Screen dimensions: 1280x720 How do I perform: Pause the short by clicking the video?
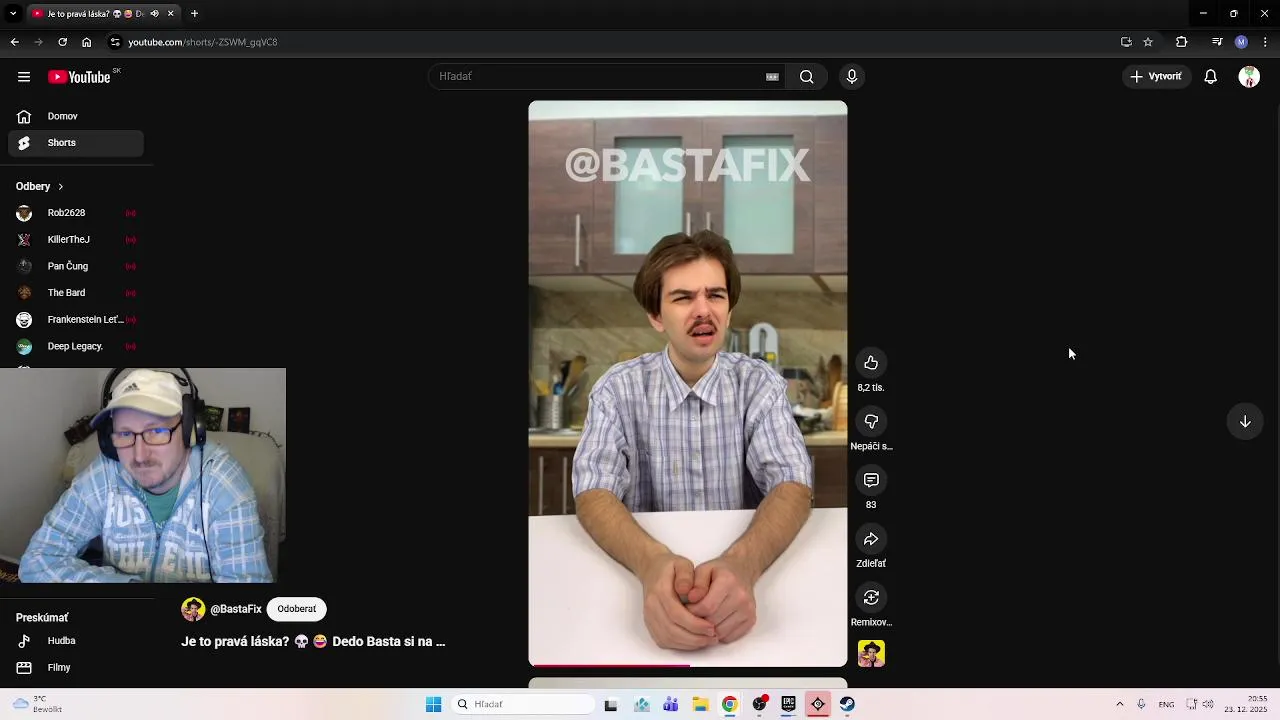point(688,383)
